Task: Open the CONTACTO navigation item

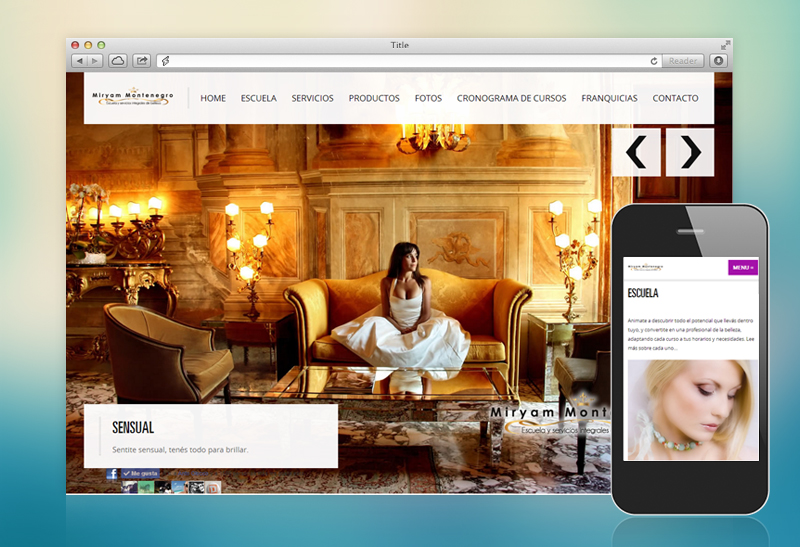Action: pos(675,98)
